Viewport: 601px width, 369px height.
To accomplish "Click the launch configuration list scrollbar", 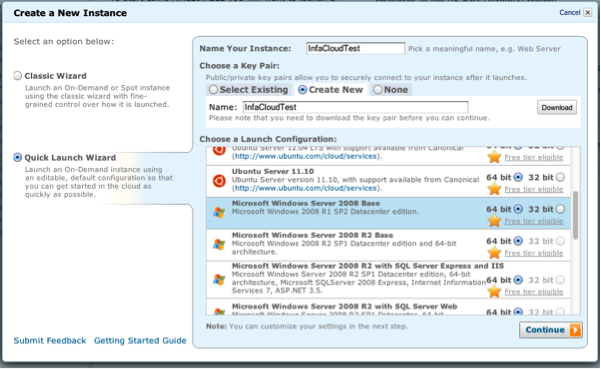I will tap(575, 215).
